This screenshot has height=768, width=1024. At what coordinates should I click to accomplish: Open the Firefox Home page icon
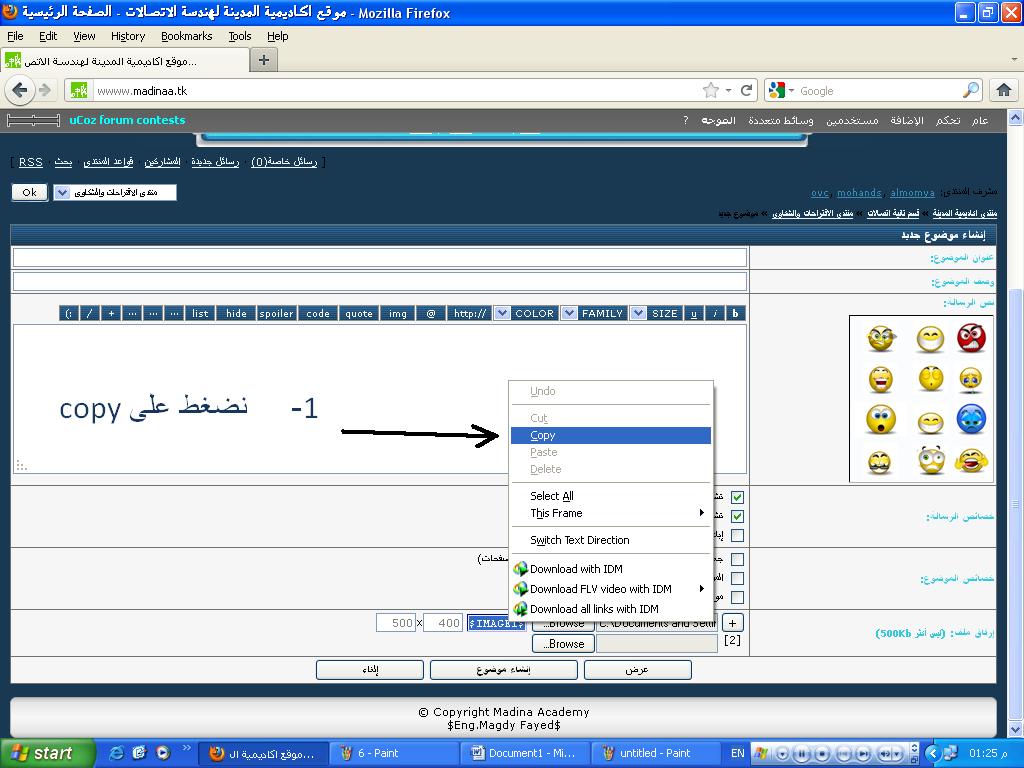coord(1004,90)
